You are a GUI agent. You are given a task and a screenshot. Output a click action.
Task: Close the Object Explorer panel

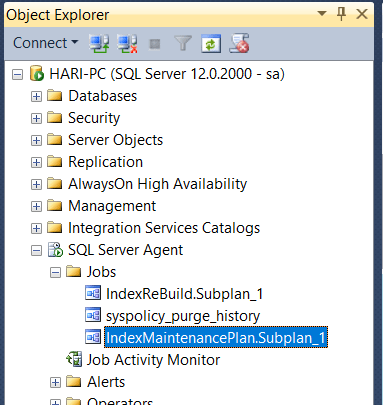click(x=362, y=14)
